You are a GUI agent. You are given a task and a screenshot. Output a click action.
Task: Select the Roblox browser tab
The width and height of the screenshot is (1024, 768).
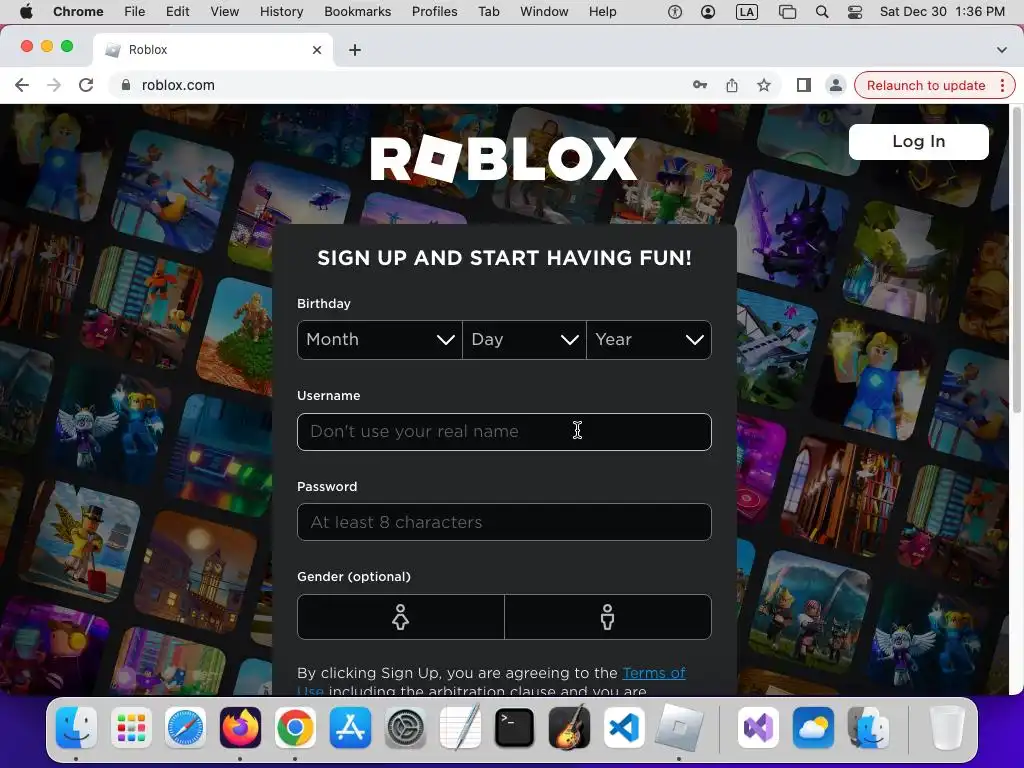click(x=214, y=50)
